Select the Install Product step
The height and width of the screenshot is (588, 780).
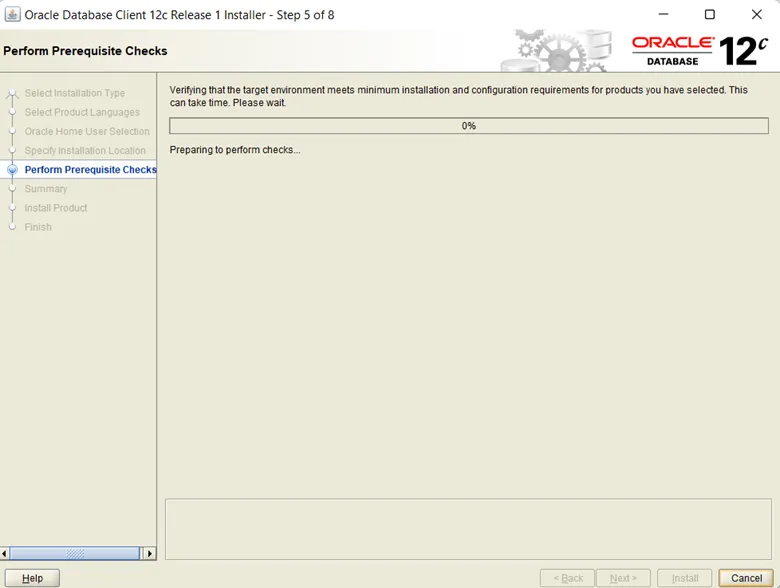(56, 208)
